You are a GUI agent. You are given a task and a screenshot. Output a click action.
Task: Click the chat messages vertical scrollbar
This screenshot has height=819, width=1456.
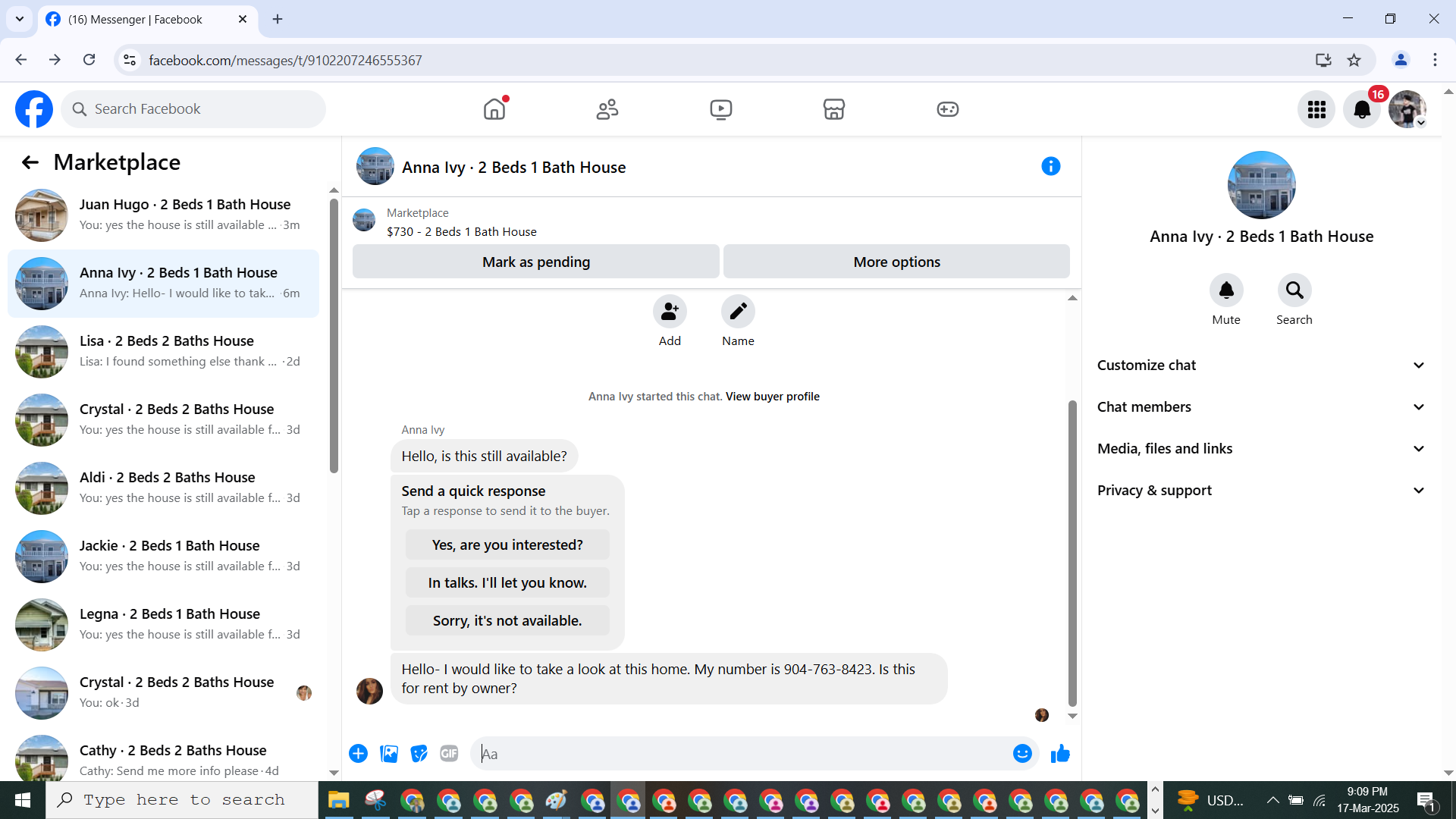1072,554
